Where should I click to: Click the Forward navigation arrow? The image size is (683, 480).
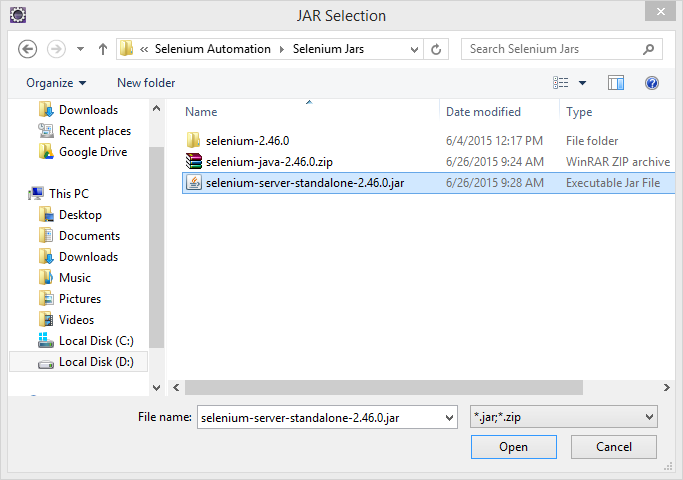(56, 49)
